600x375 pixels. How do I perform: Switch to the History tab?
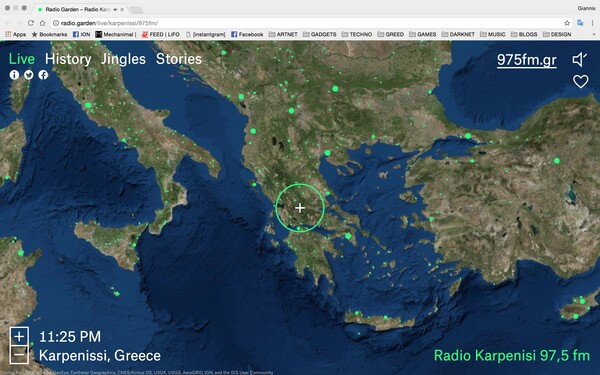click(68, 59)
